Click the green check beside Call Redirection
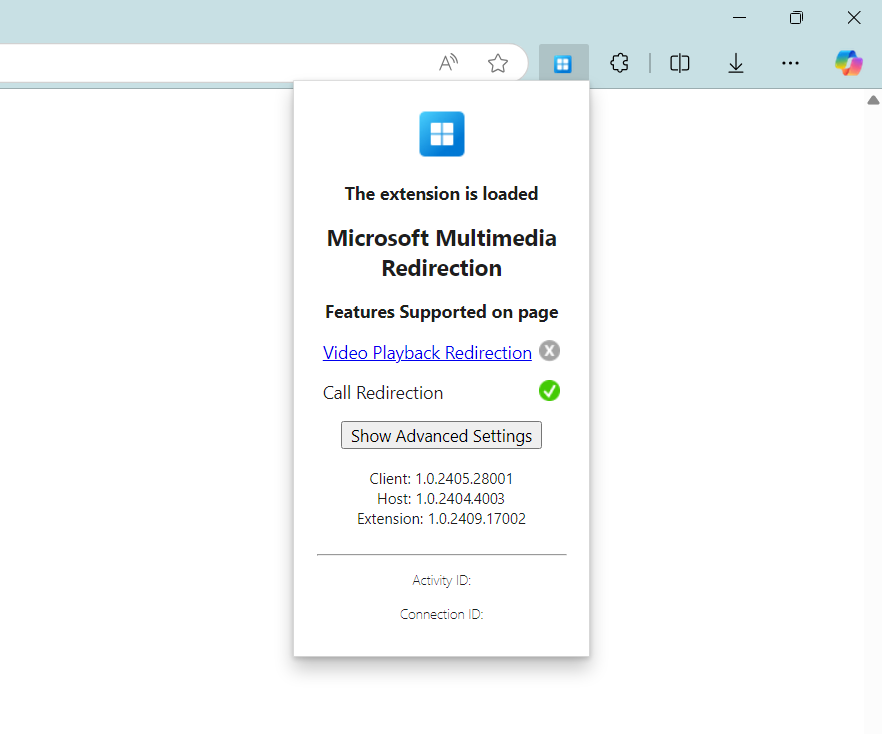The image size is (882, 734). [x=549, y=390]
